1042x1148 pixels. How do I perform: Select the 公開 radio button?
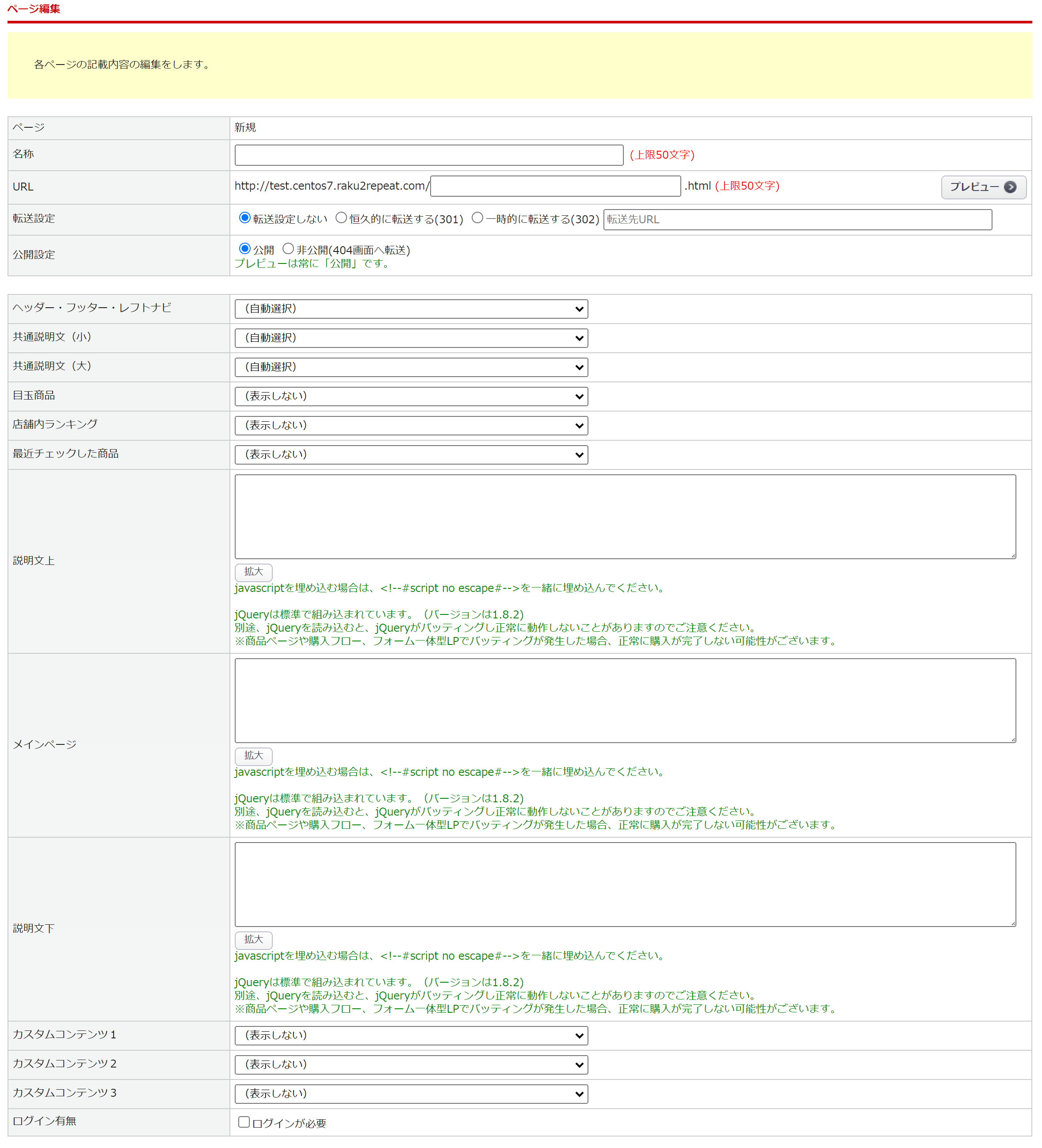pos(245,249)
